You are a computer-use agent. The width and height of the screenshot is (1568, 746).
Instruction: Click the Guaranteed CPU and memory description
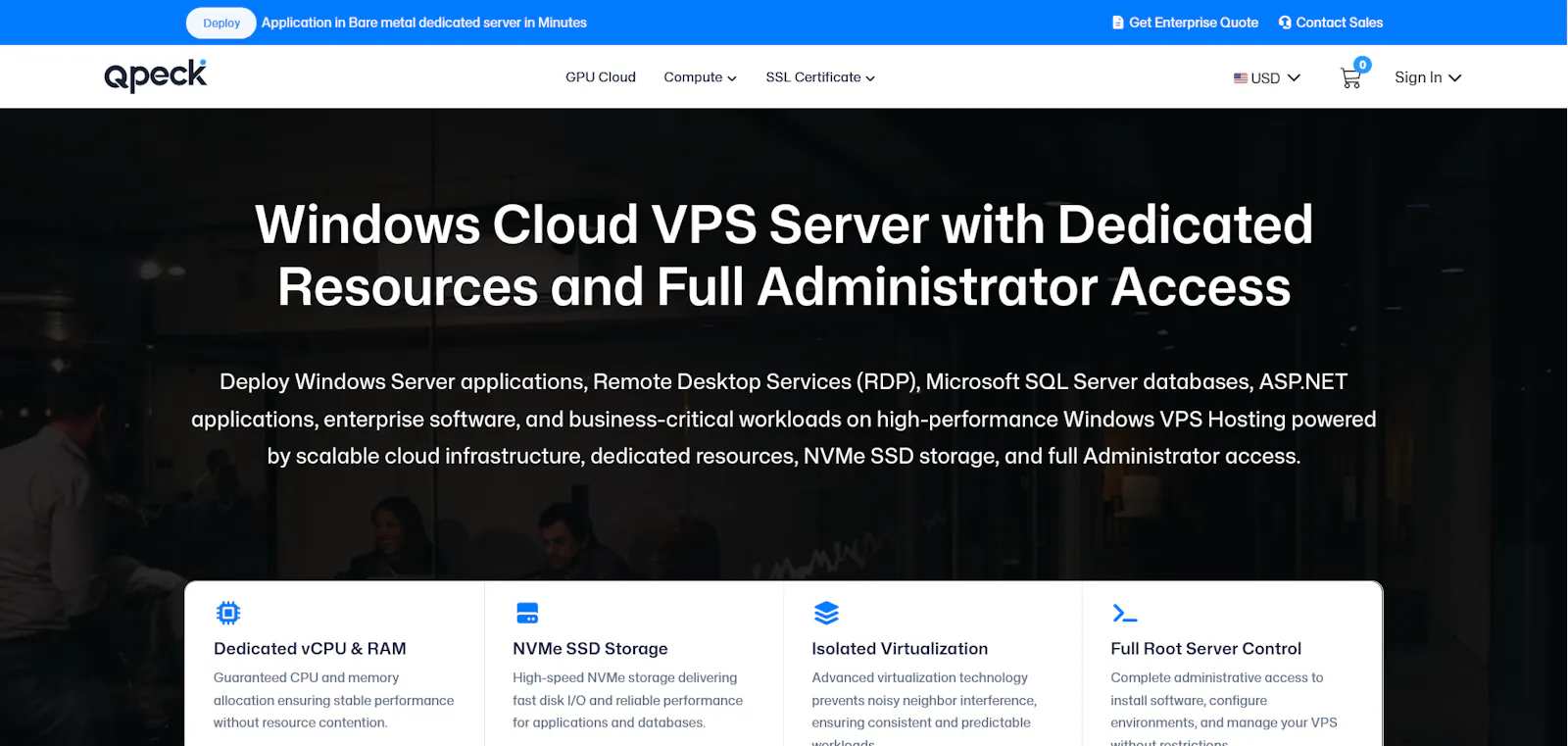pos(333,700)
